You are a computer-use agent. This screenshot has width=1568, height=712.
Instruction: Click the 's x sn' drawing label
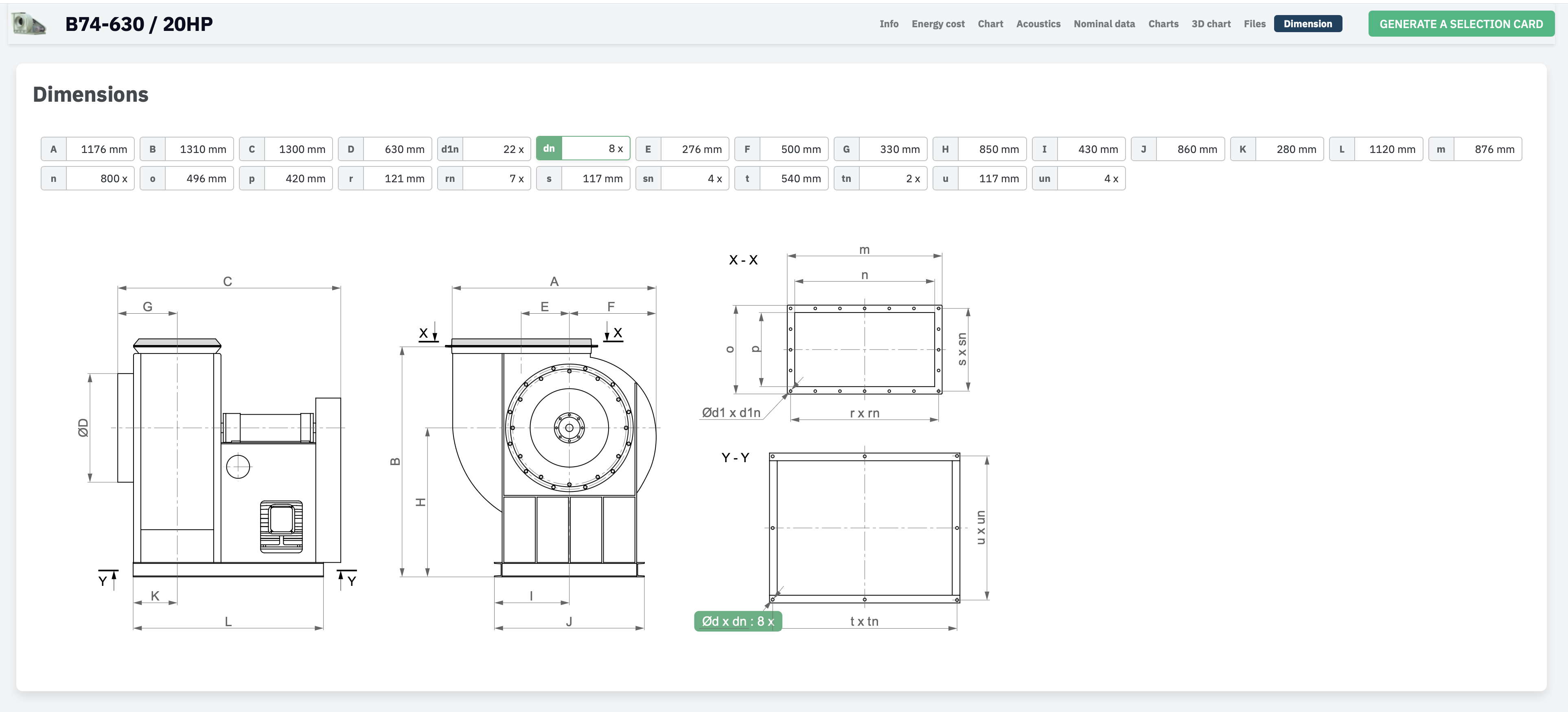click(962, 349)
